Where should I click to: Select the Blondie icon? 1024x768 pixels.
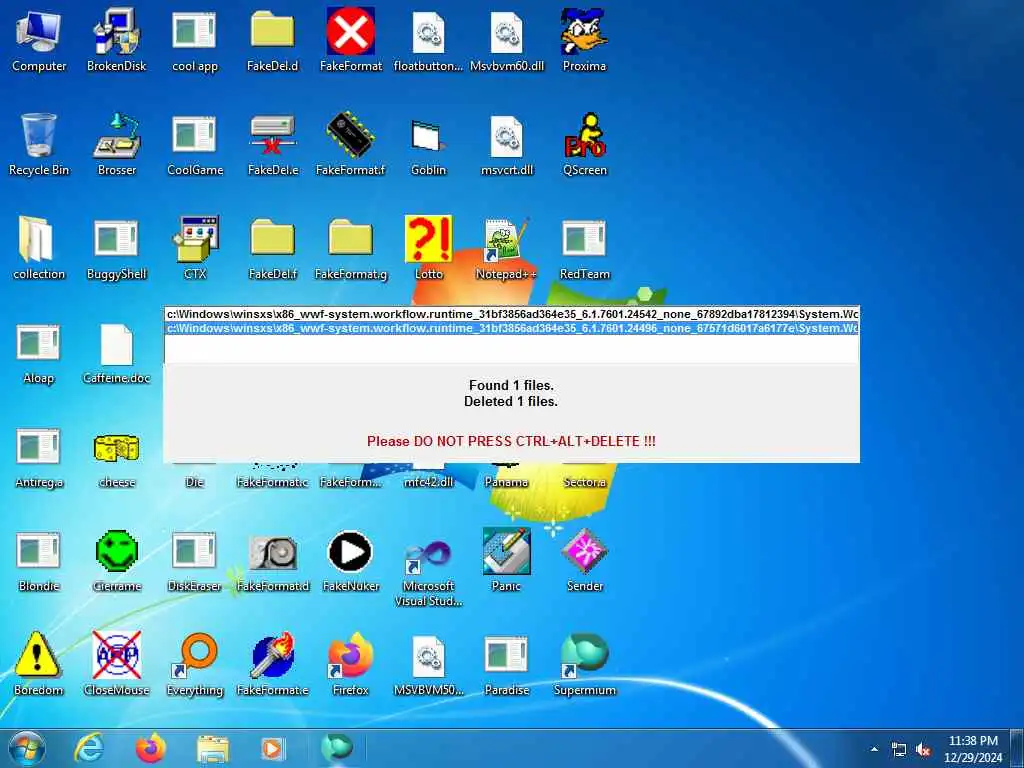[x=39, y=560]
